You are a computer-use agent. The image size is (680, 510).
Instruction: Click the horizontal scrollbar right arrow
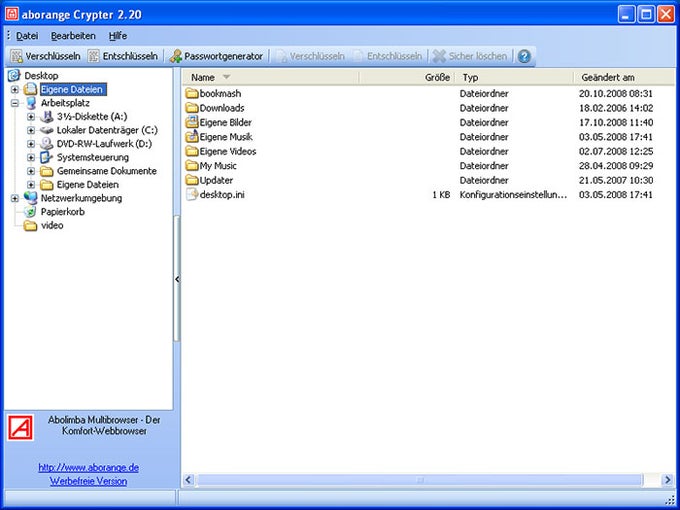tap(668, 480)
